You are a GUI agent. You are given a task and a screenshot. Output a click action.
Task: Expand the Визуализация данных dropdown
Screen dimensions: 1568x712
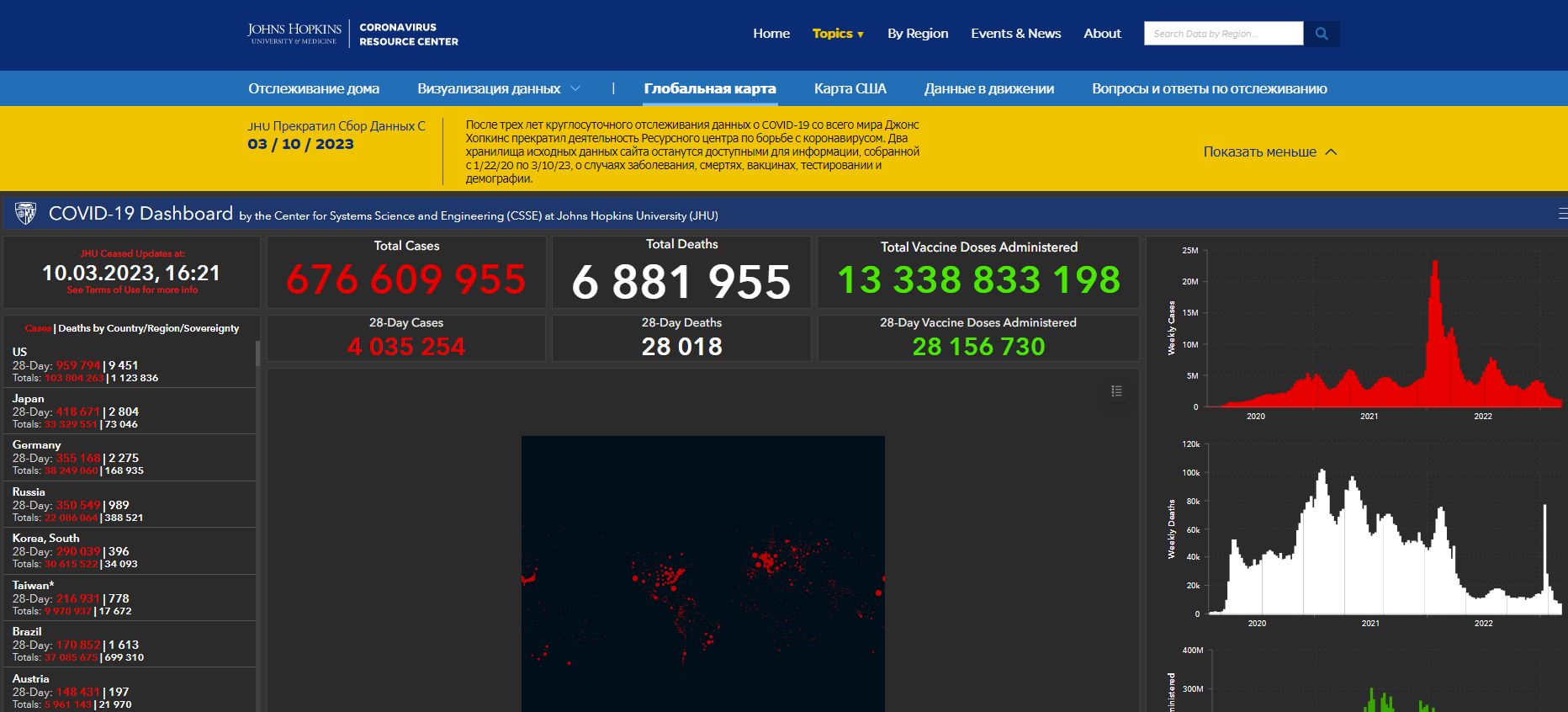coord(499,88)
